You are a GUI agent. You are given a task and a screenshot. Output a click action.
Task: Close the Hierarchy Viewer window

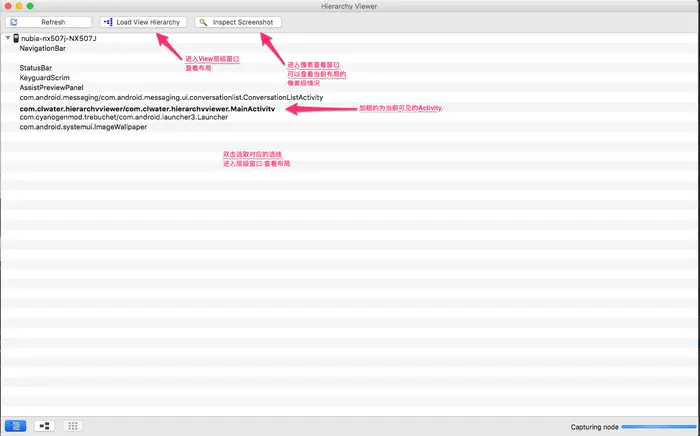click(8, 6)
